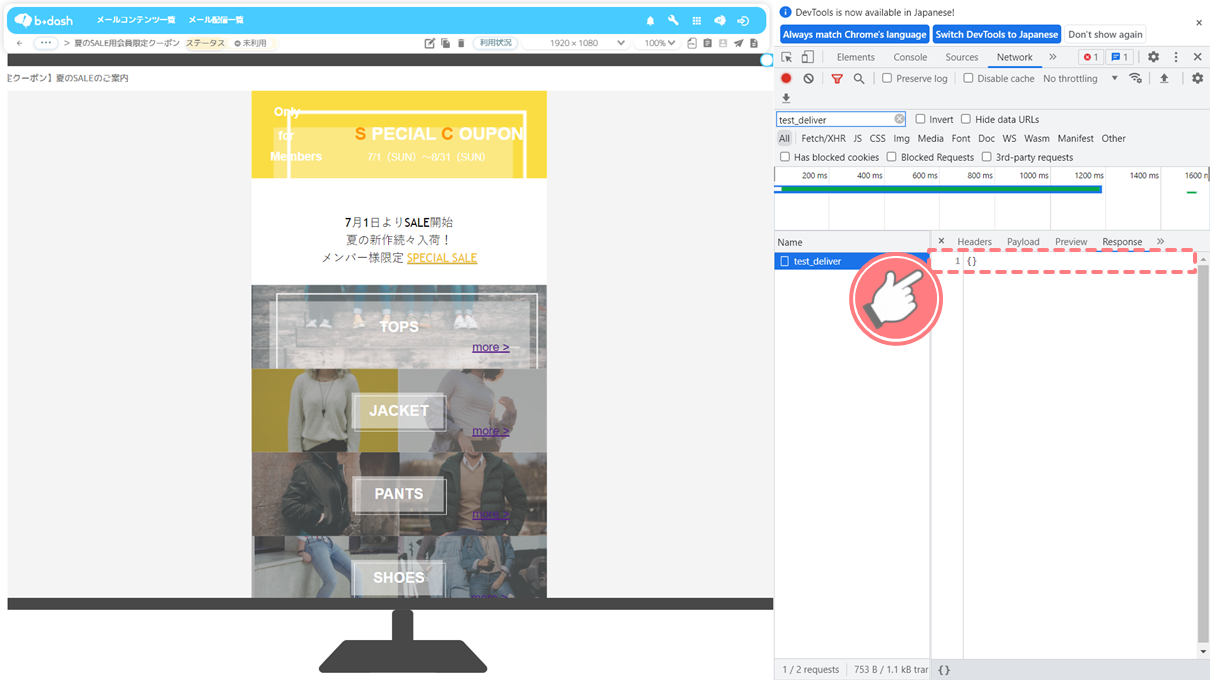Click the edit pencil icon in mail toolbar

coord(430,43)
